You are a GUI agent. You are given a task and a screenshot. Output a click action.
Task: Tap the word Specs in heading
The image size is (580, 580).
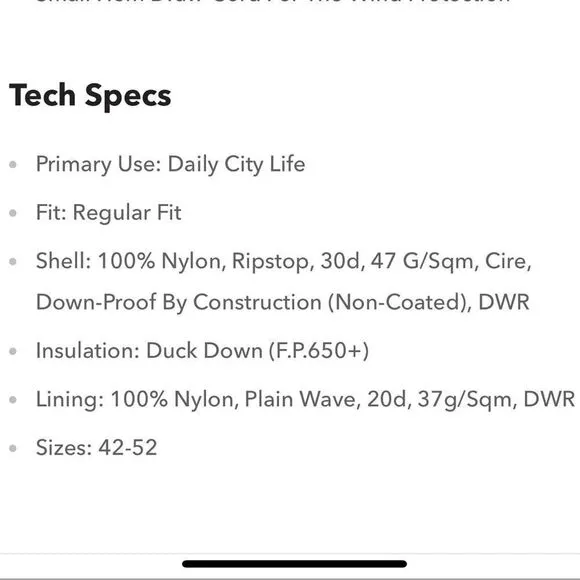coord(128,97)
